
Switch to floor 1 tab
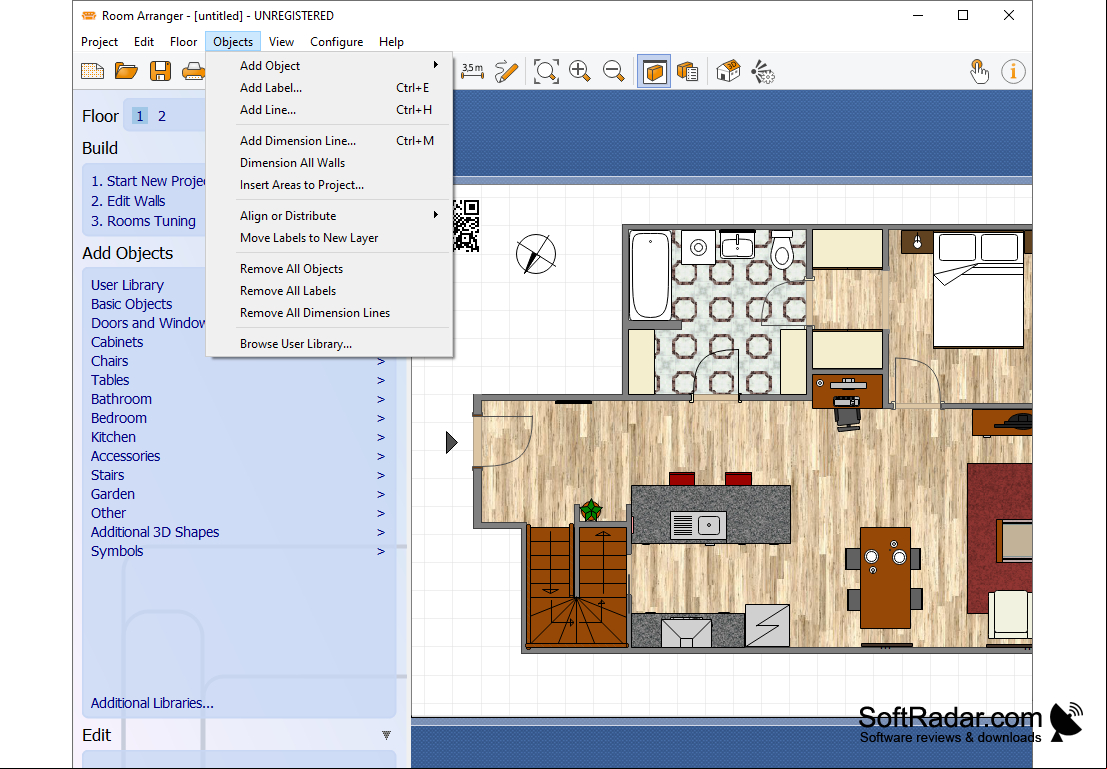pyautogui.click(x=140, y=116)
